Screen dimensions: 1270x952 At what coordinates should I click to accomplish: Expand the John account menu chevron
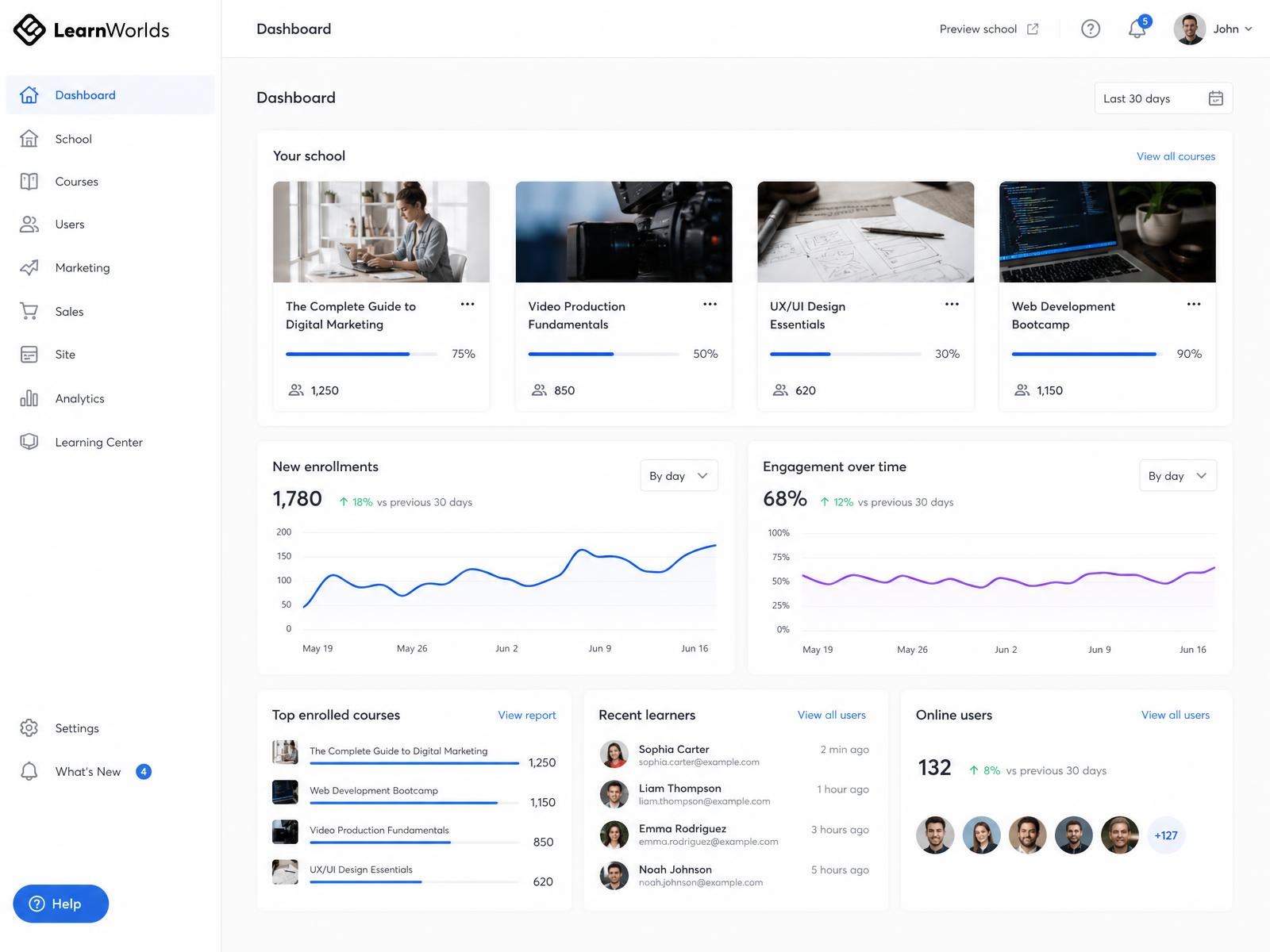tap(1249, 29)
